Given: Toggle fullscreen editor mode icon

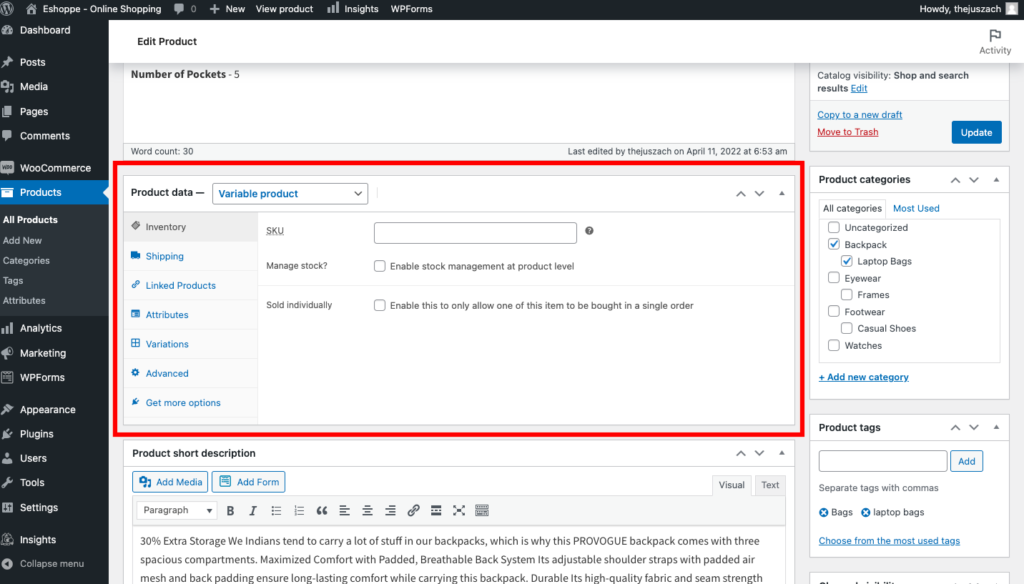Looking at the screenshot, I should [x=459, y=510].
